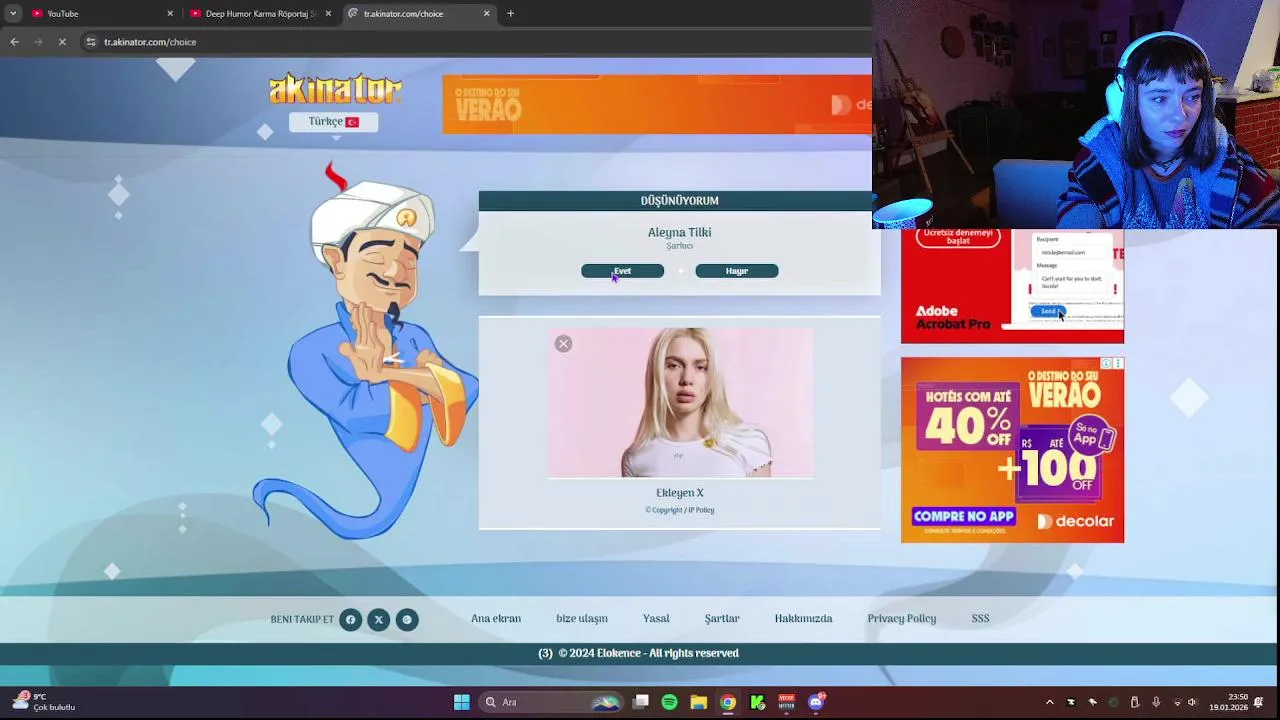Show hidden system tray icons
This screenshot has width=1280, height=720.
tap(1049, 702)
